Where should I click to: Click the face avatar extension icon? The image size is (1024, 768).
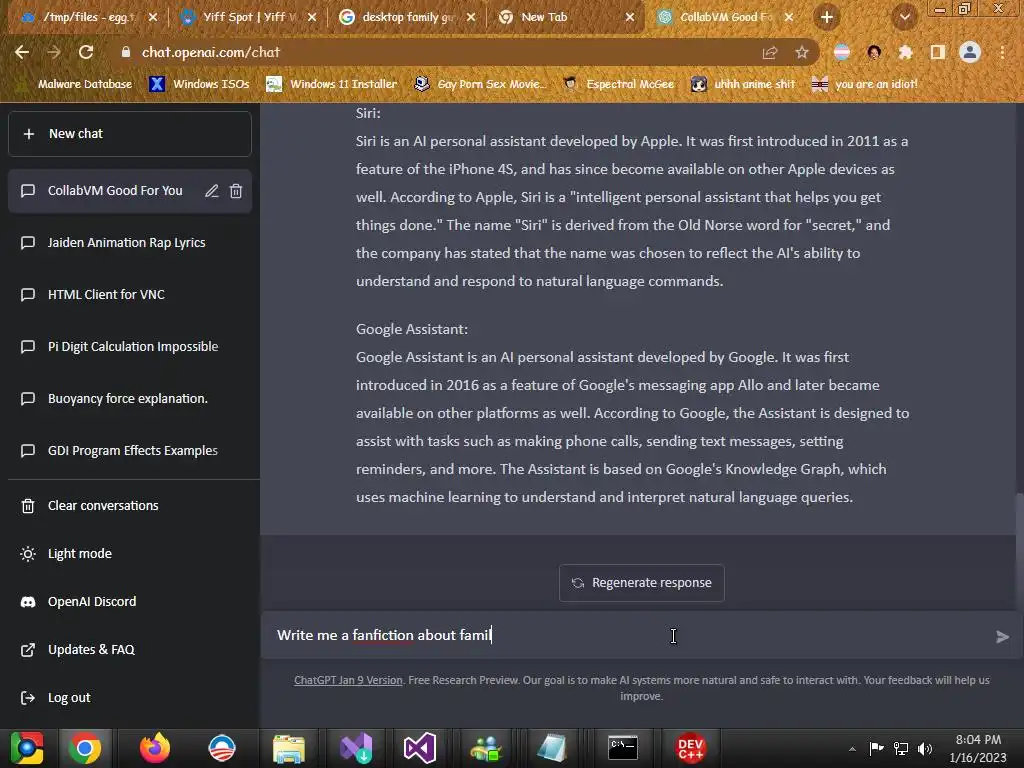874,52
